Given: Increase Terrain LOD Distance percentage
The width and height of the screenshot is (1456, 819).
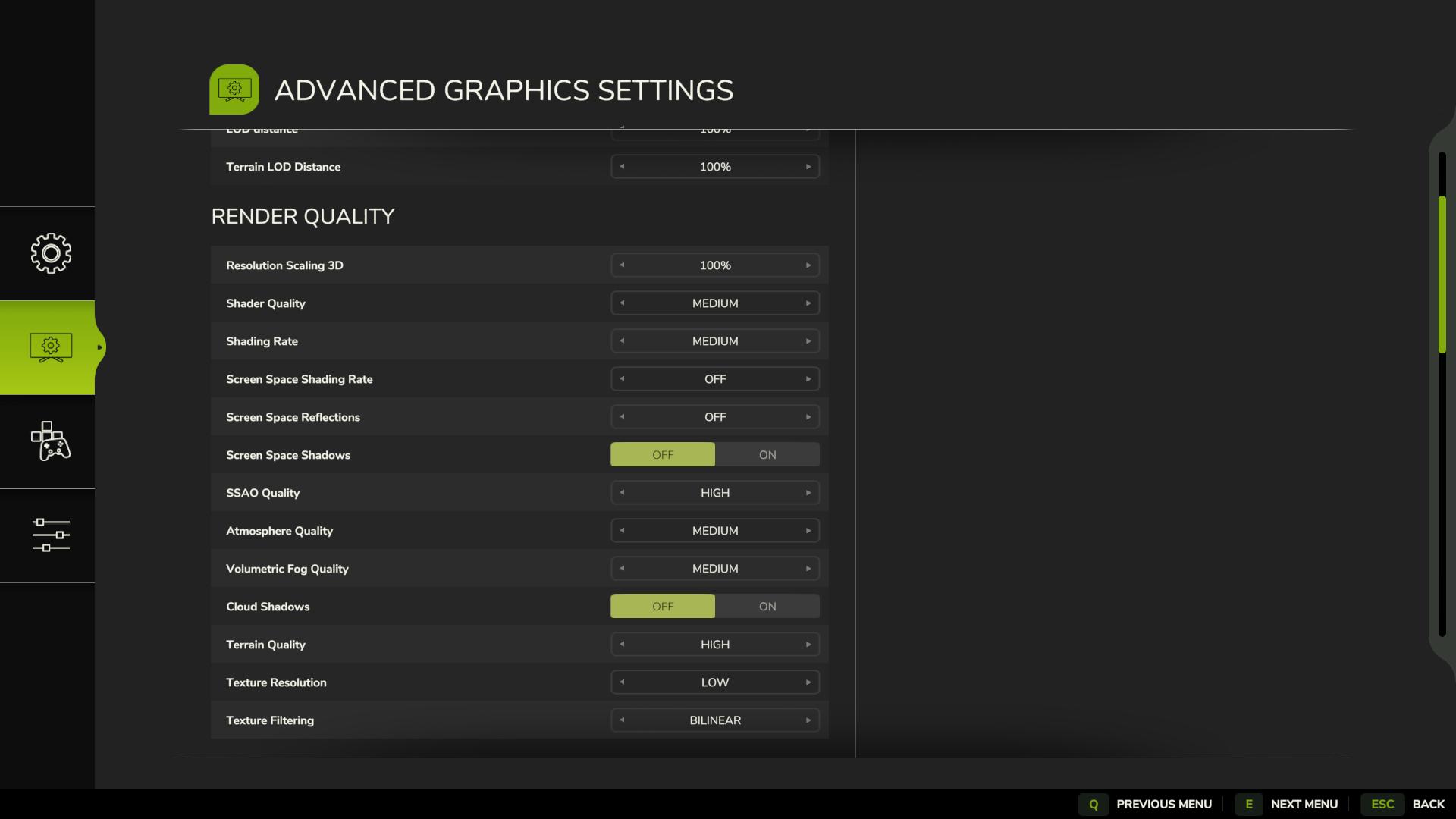Looking at the screenshot, I should tap(808, 167).
